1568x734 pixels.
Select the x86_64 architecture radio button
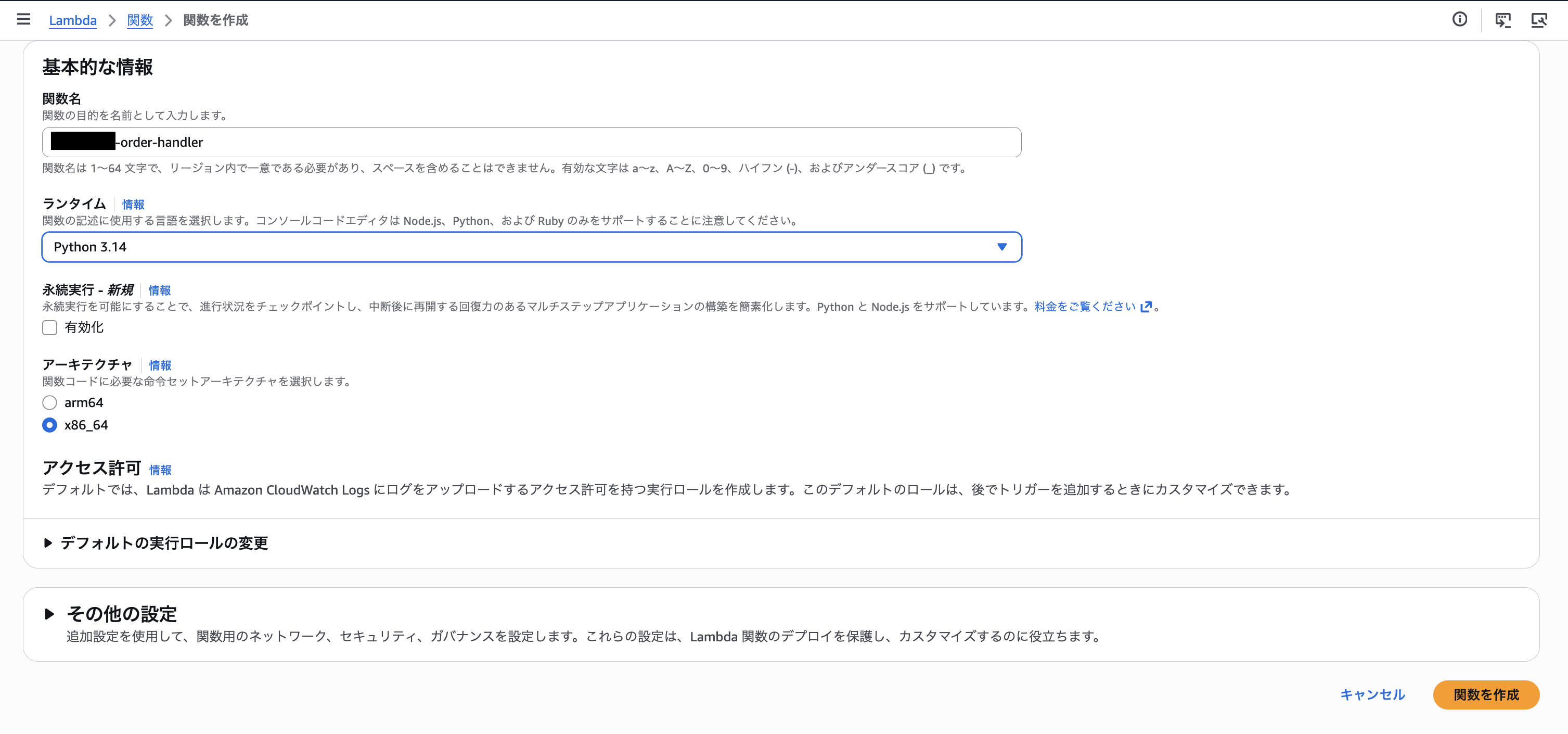(x=49, y=425)
